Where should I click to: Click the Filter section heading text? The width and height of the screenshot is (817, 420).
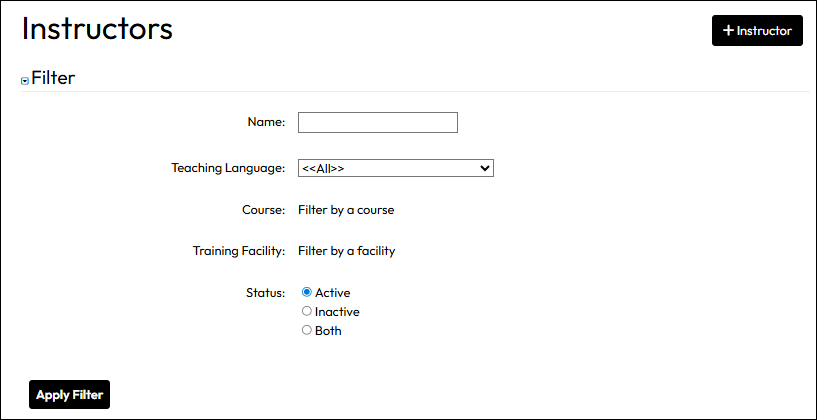tap(53, 77)
